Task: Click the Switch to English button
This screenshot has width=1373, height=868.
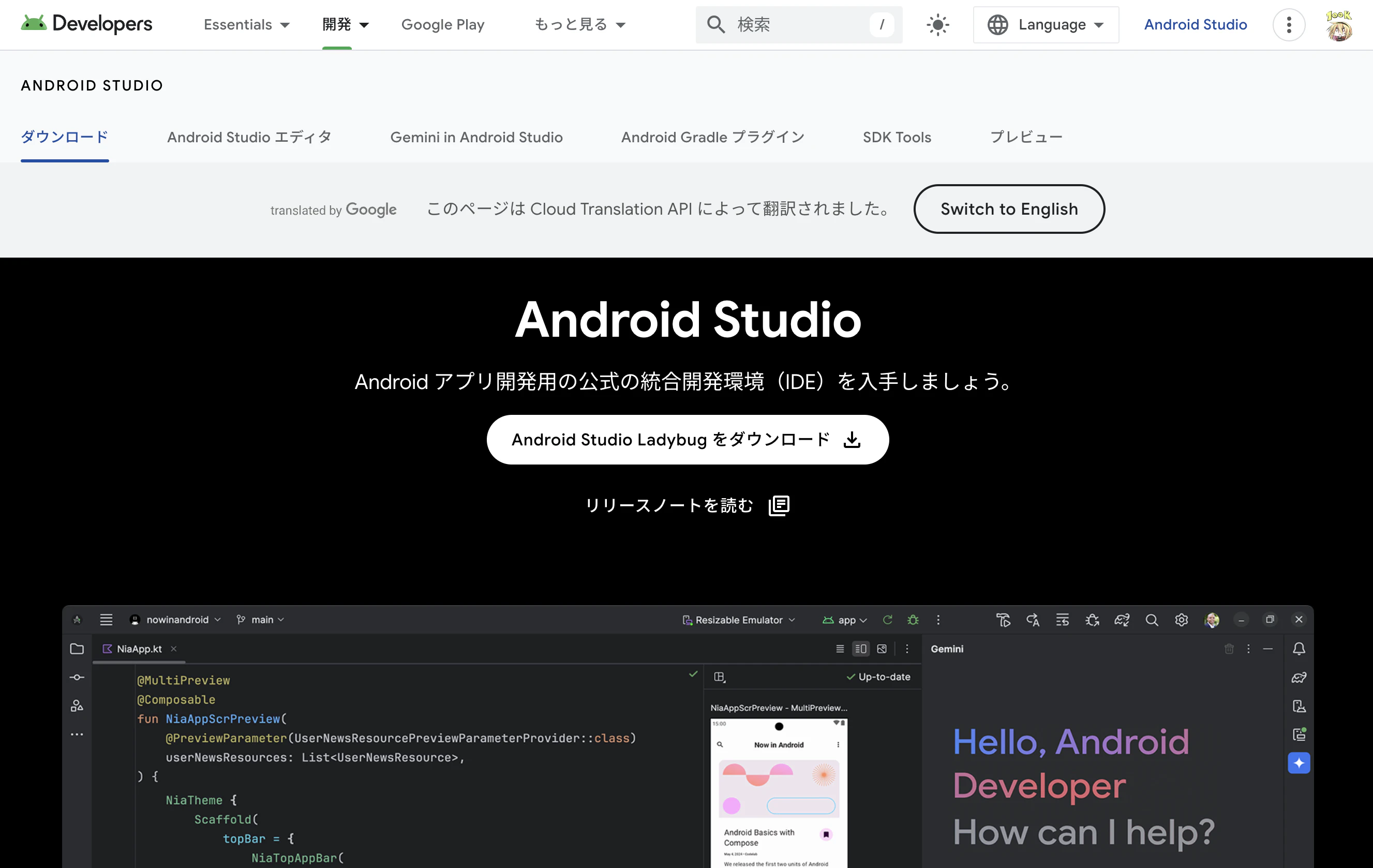Action: (x=1009, y=209)
